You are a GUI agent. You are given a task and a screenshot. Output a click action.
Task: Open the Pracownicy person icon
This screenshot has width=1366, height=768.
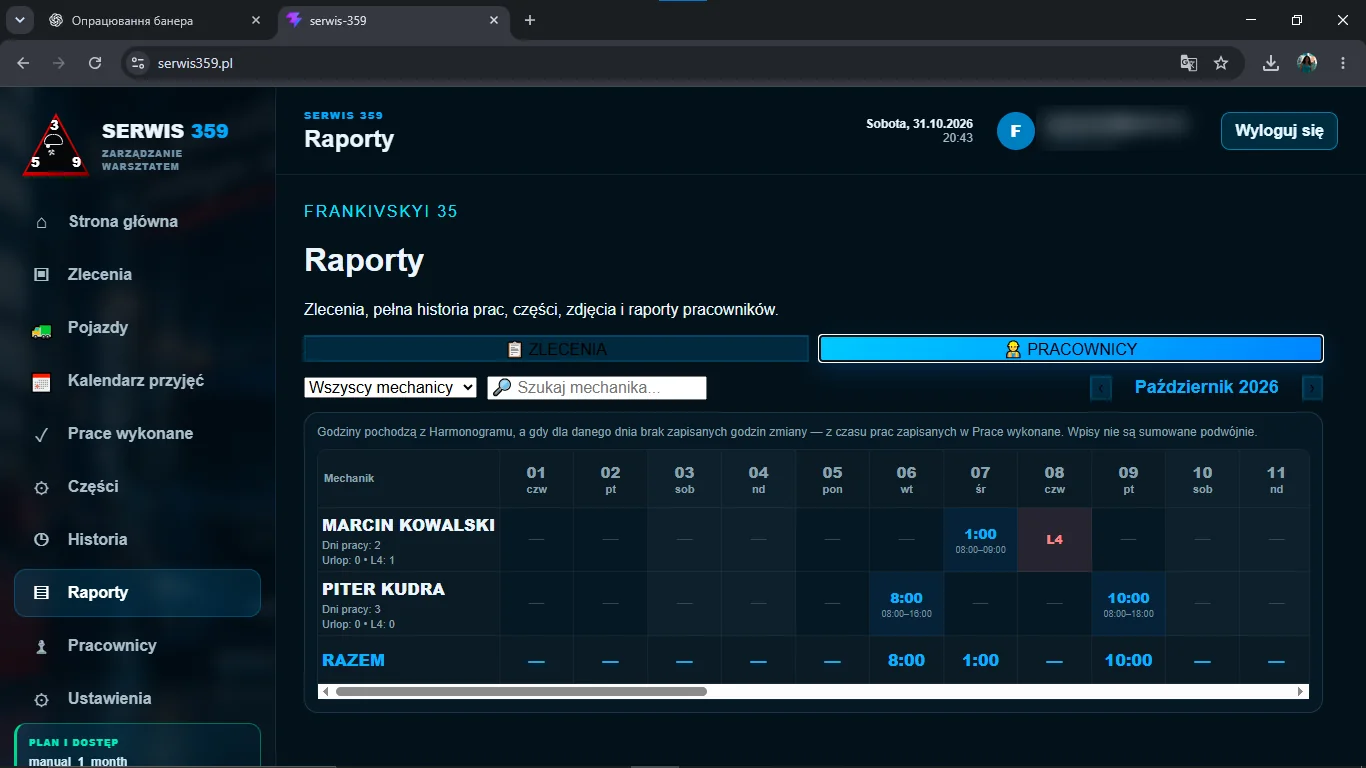[41, 646]
